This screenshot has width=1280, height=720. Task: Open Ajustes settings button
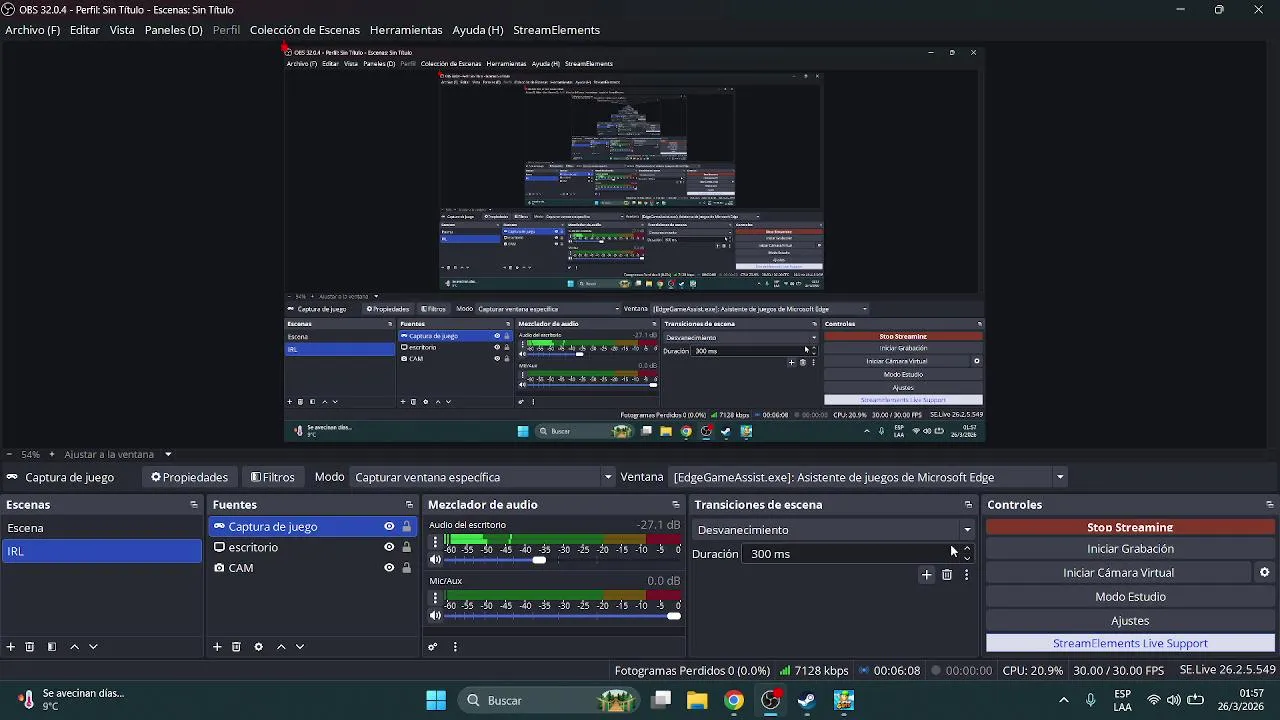click(1130, 621)
